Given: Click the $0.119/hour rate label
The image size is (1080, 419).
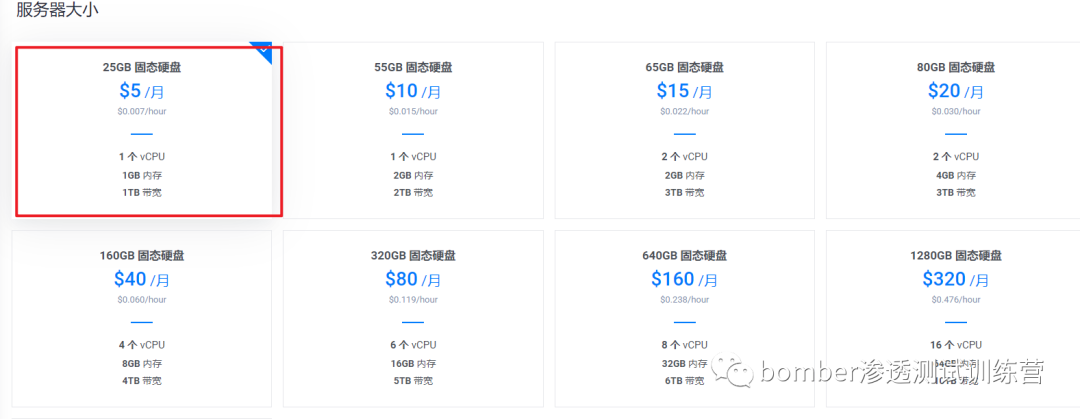Looking at the screenshot, I should point(413,299).
